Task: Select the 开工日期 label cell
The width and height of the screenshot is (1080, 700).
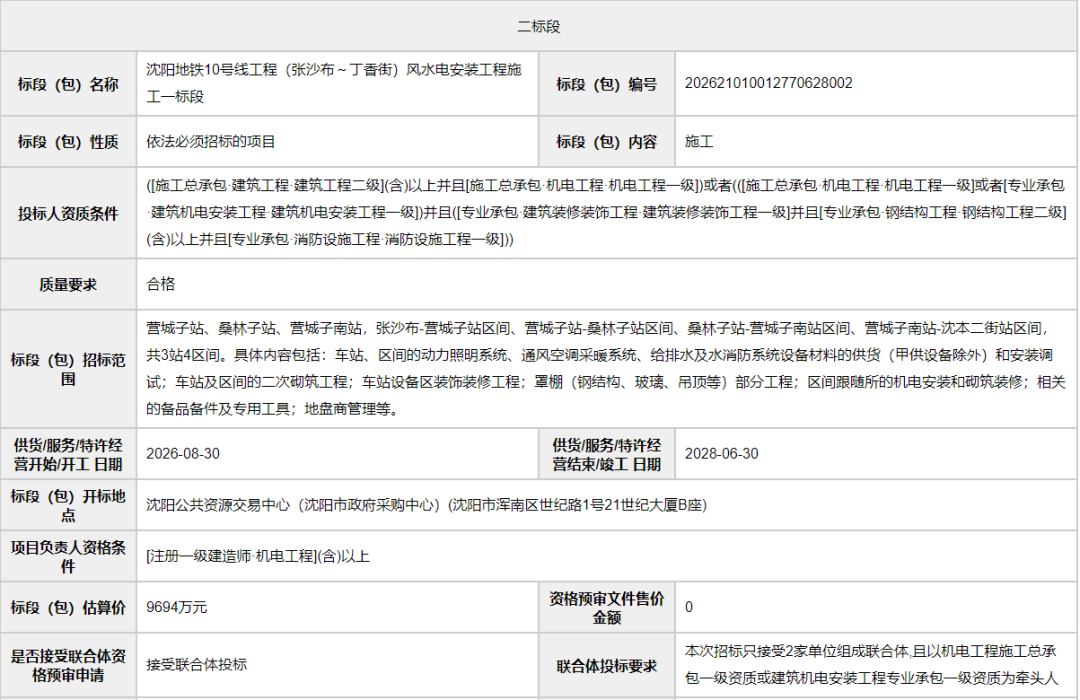Action: pos(68,455)
